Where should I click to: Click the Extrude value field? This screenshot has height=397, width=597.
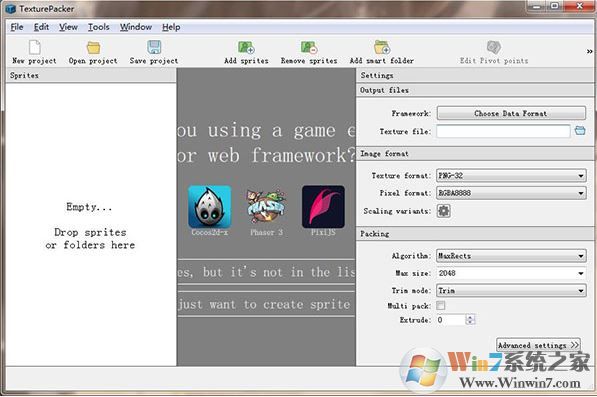(x=451, y=320)
